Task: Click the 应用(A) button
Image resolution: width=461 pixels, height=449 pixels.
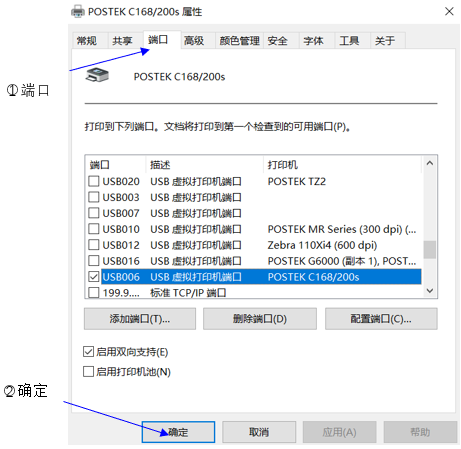Action: tap(339, 432)
